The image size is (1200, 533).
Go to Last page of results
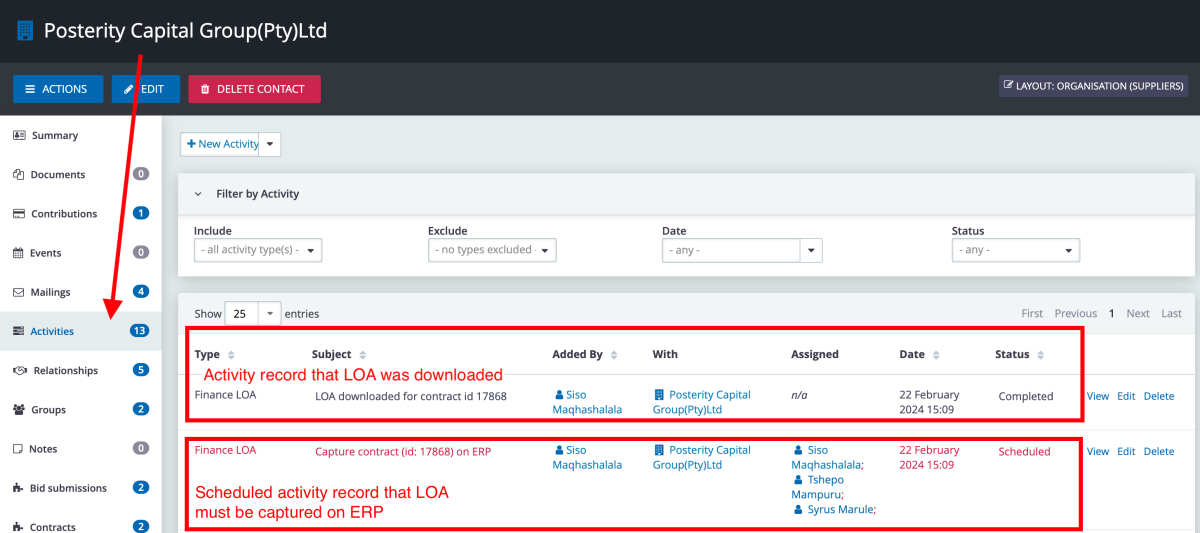coord(1171,314)
